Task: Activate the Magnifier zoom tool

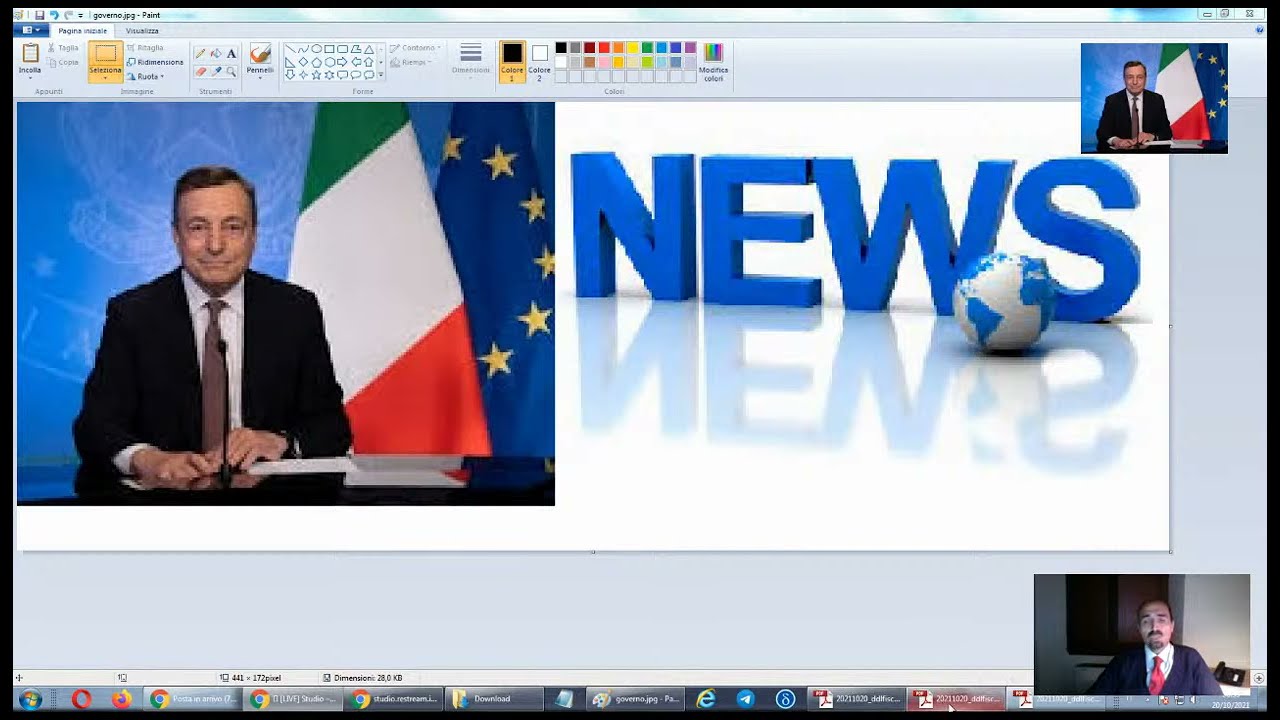Action: 231,72
